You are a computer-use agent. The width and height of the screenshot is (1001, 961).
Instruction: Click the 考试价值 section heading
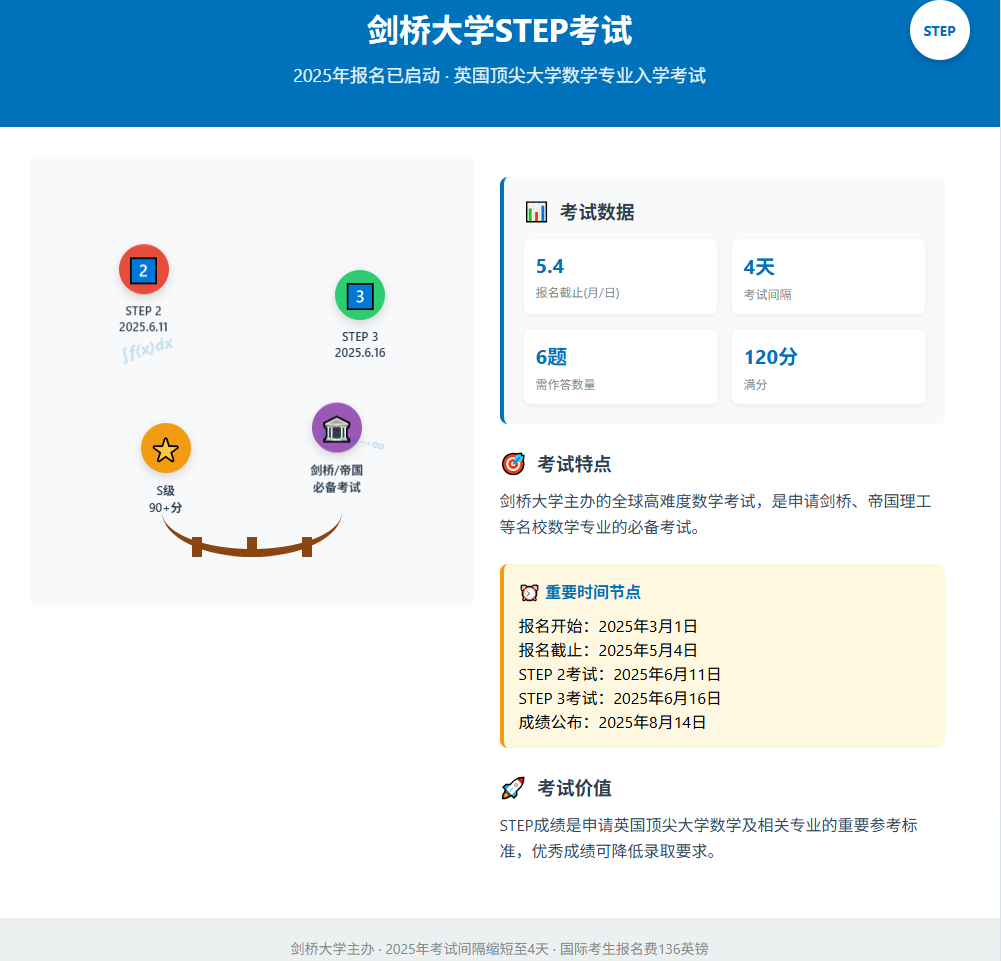pos(575,788)
